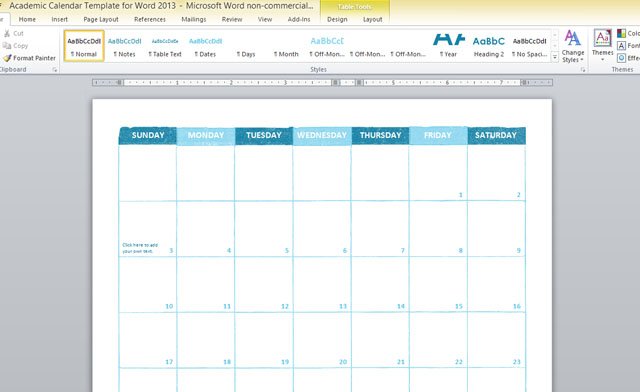
Task: Click date 23 in the Saturday column
Action: click(x=517, y=362)
